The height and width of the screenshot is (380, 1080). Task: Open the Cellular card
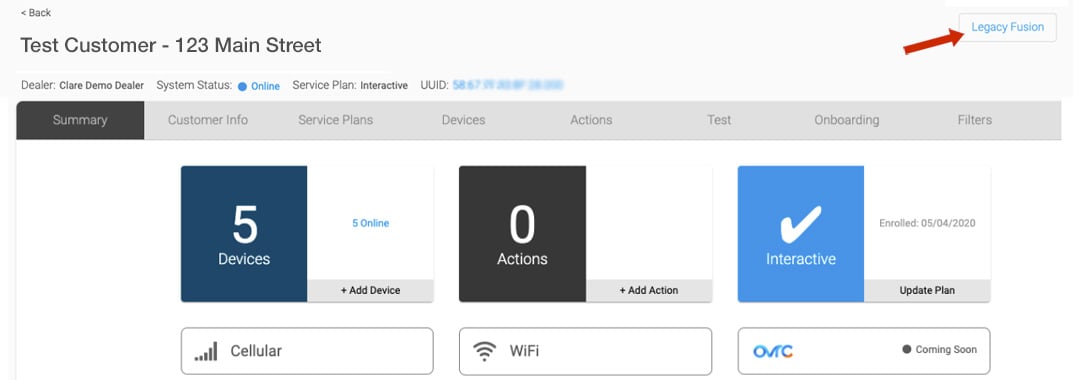point(307,351)
